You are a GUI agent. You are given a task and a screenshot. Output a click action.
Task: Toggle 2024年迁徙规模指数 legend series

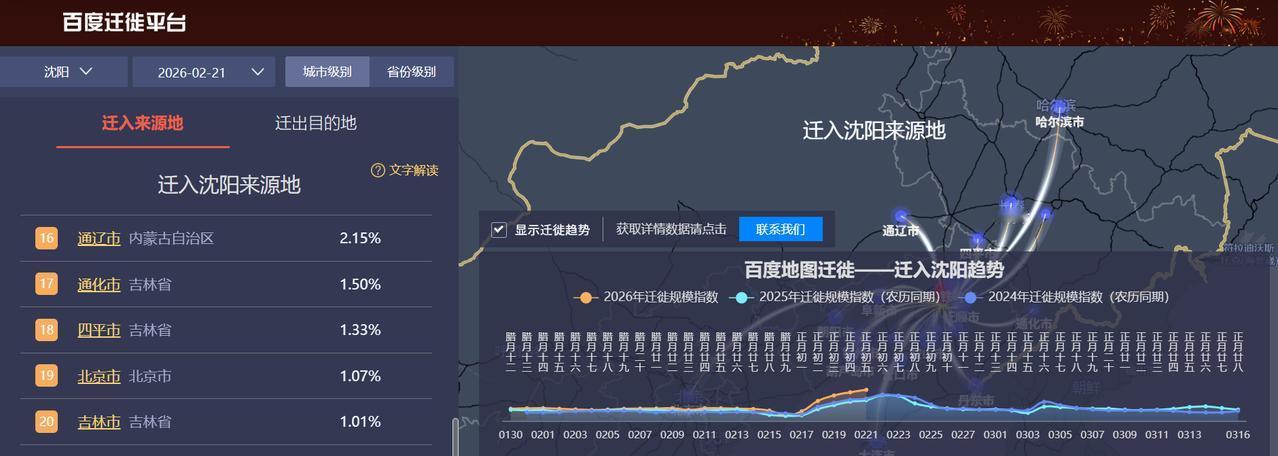tap(1061, 297)
